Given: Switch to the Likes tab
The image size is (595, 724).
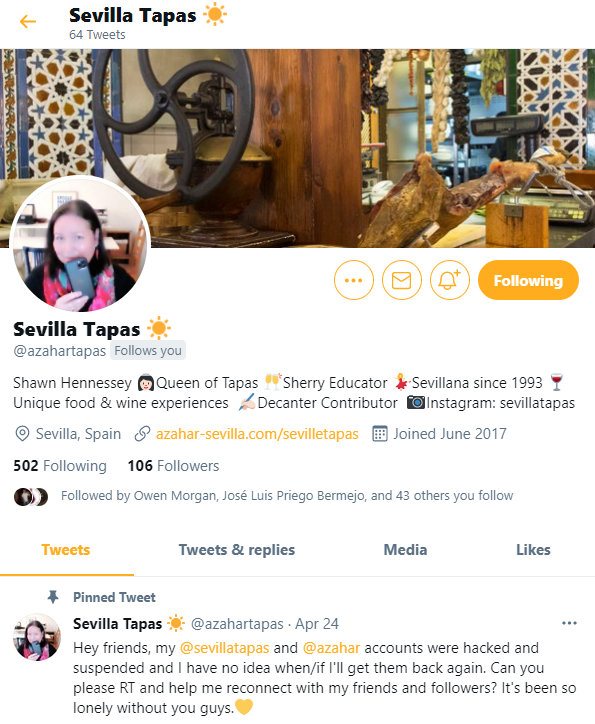Looking at the screenshot, I should point(533,550).
